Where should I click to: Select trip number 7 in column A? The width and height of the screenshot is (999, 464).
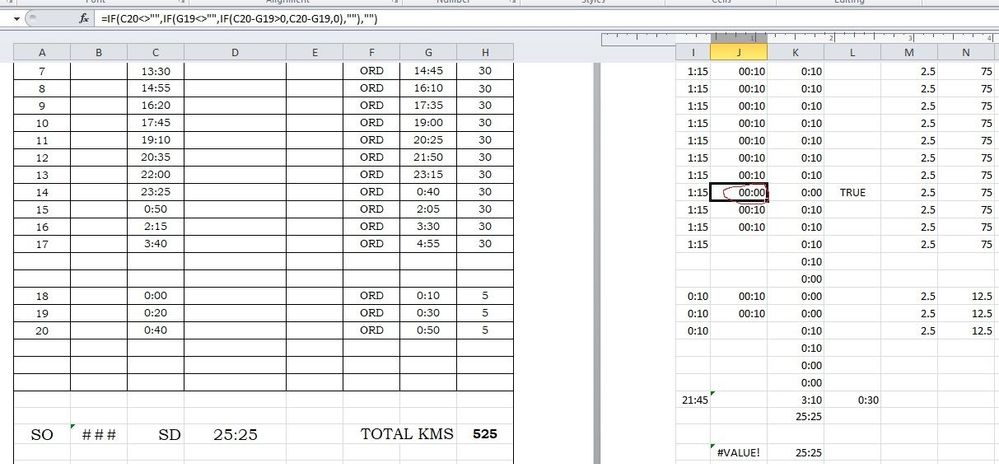(x=42, y=71)
